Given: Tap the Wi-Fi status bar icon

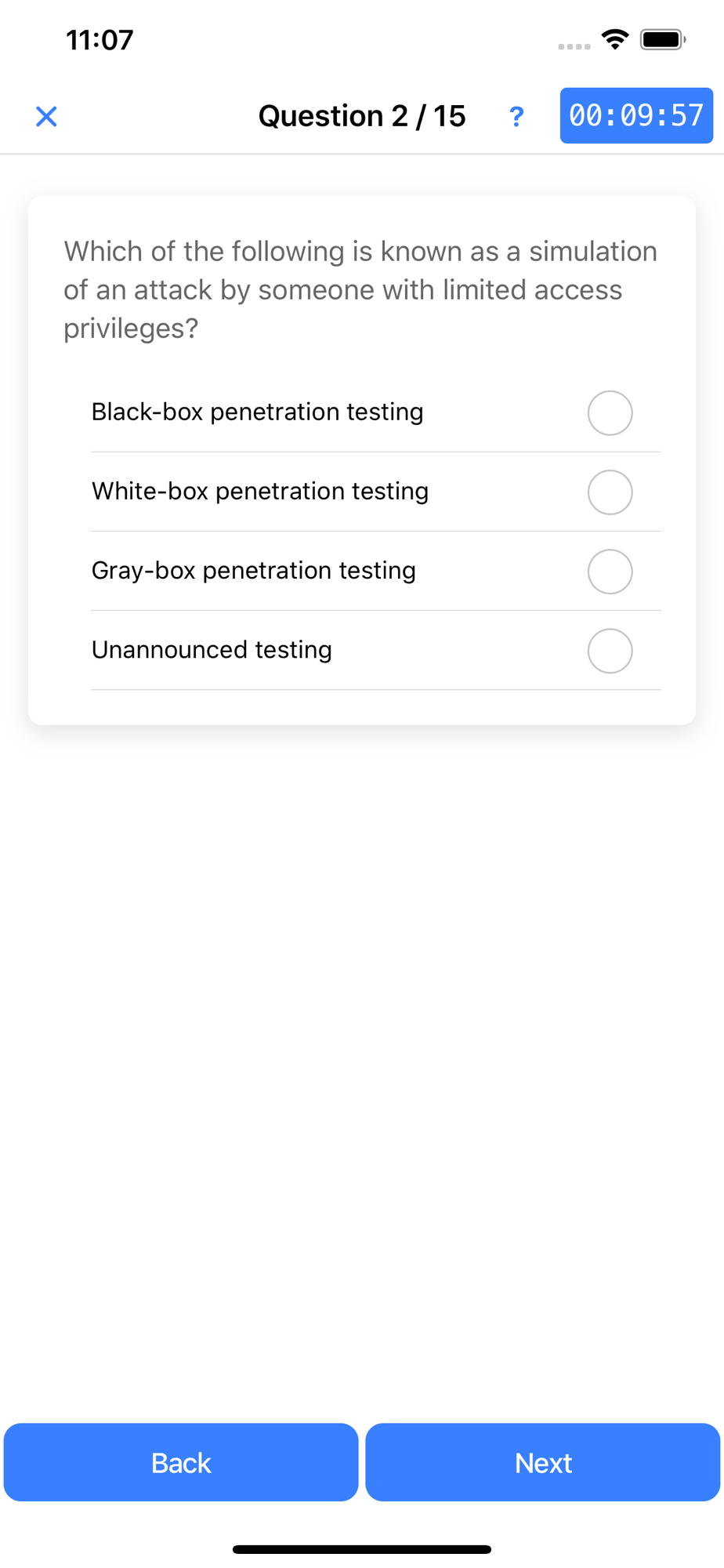Looking at the screenshot, I should tap(616, 39).
